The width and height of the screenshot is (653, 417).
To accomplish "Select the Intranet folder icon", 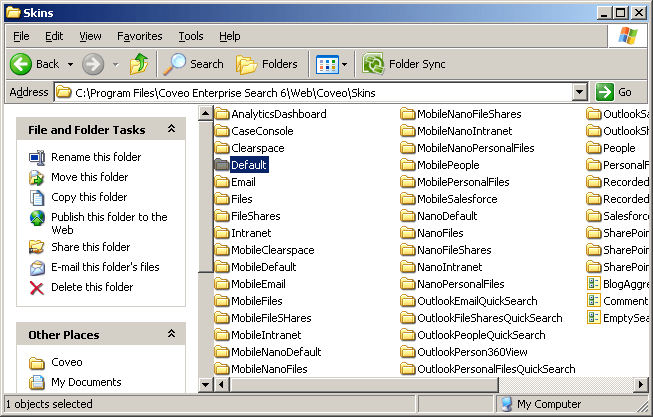I will point(222,233).
